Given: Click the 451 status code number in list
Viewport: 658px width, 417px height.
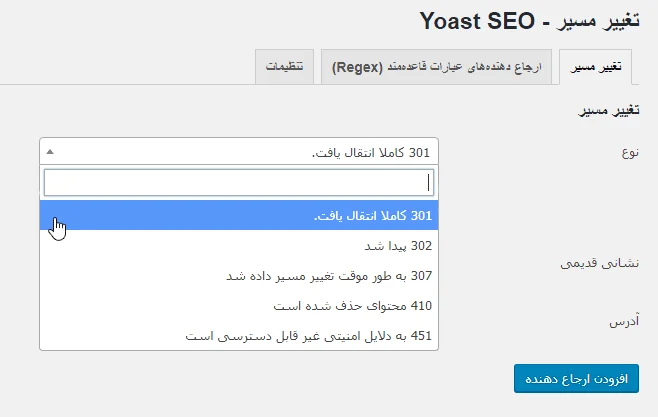Looking at the screenshot, I should click(421, 336).
